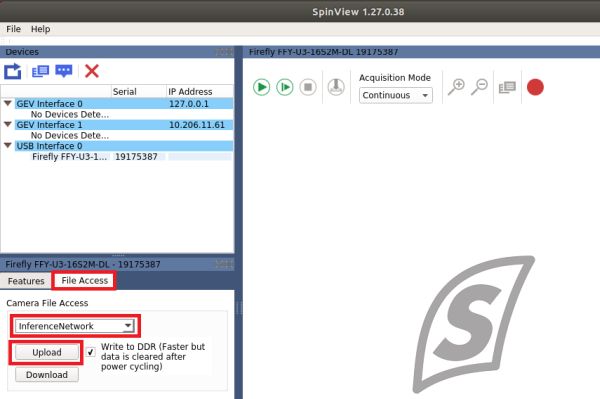Click the zoom in magnifier icon

(456, 87)
